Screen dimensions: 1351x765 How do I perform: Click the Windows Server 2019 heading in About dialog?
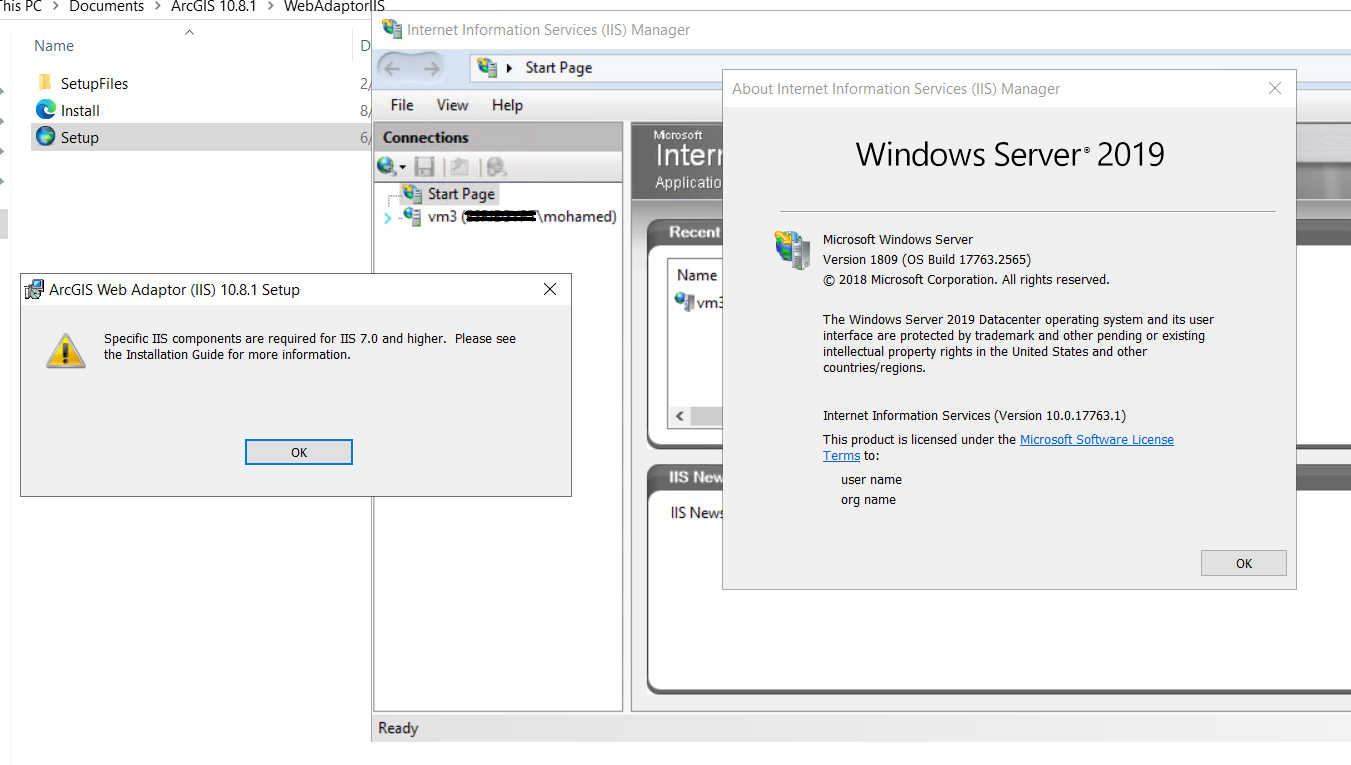click(1010, 154)
